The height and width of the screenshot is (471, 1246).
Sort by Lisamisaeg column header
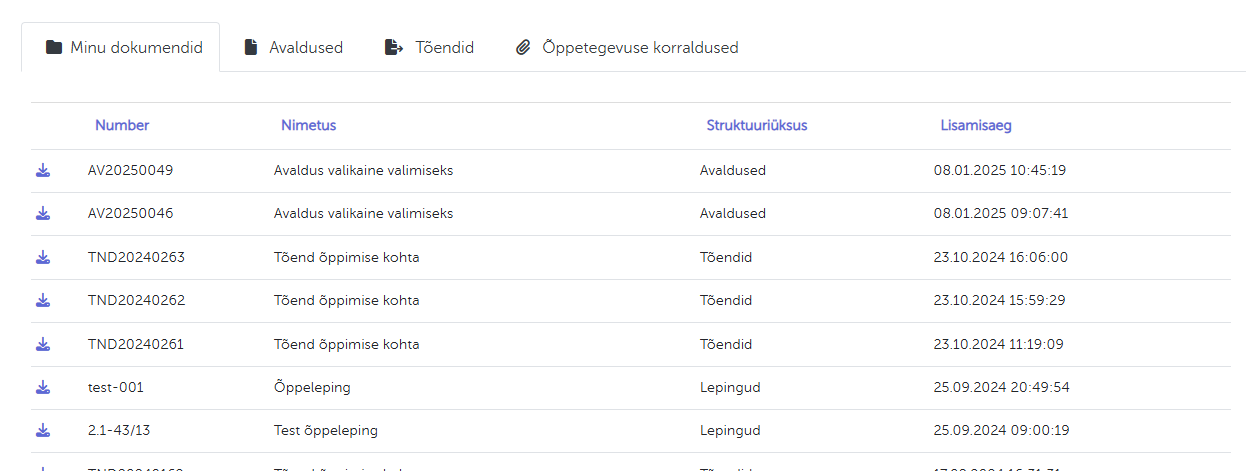click(976, 125)
